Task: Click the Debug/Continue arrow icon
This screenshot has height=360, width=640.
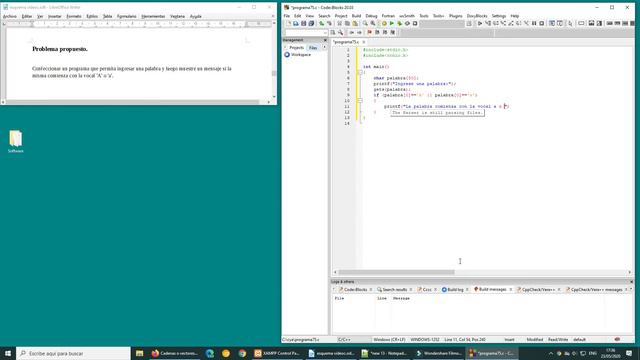Action: tap(480, 24)
